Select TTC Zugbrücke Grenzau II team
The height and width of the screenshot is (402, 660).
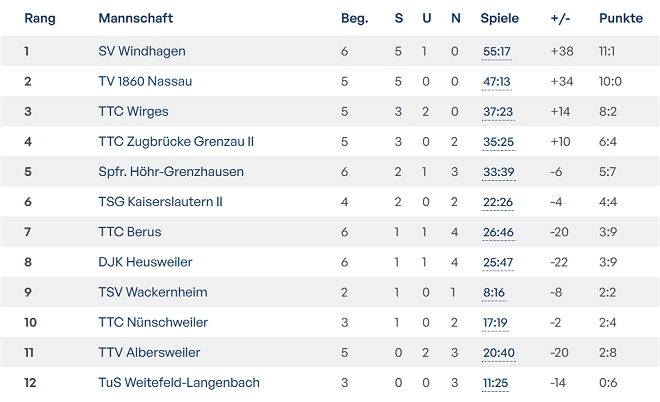[x=176, y=142]
